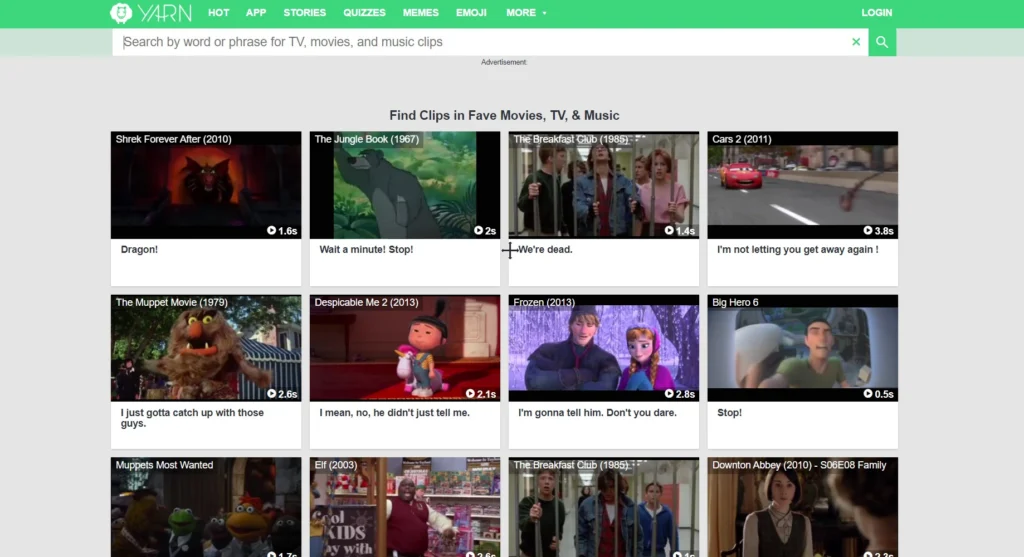Play the 2.1s Despicable Me 2 clip
This screenshot has height=557, width=1024.
481,394
